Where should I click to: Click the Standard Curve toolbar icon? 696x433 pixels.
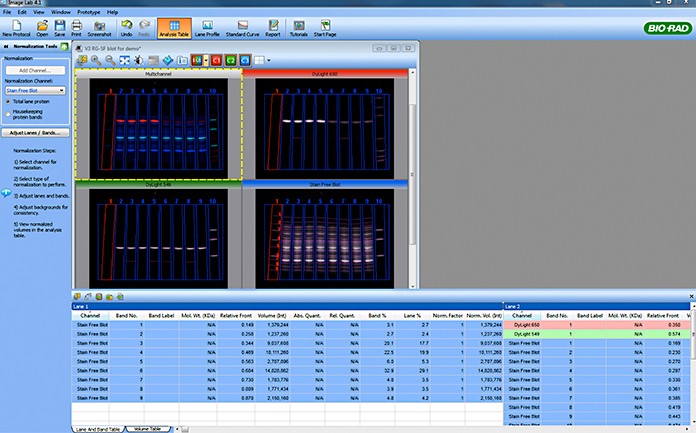[242, 27]
